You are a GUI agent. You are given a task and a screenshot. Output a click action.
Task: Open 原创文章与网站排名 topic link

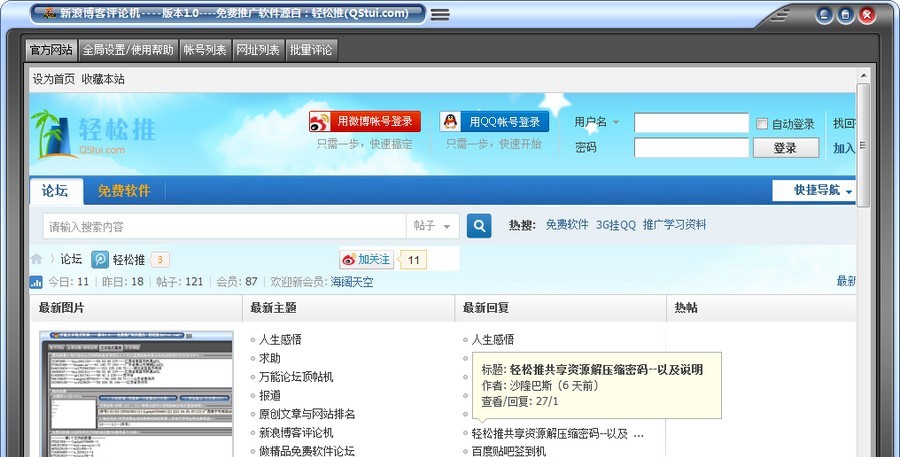(x=307, y=414)
